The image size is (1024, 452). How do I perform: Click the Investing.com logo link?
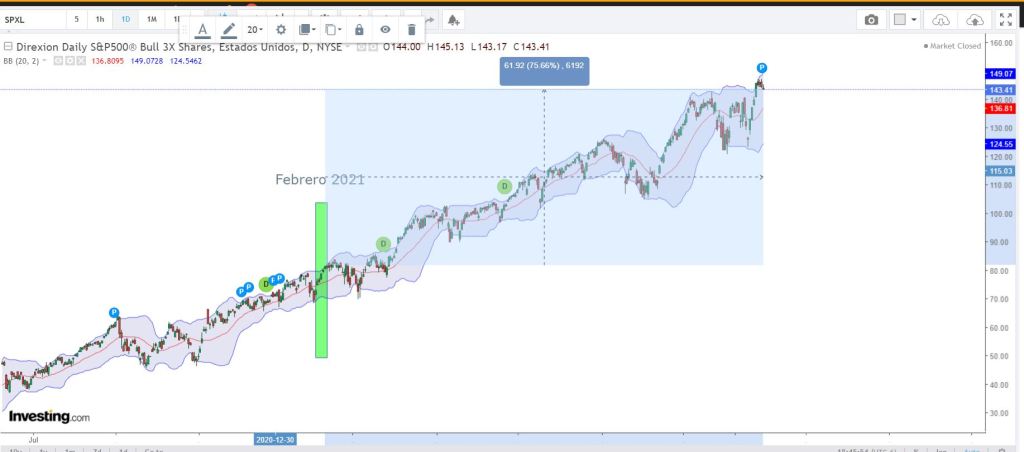coord(50,416)
